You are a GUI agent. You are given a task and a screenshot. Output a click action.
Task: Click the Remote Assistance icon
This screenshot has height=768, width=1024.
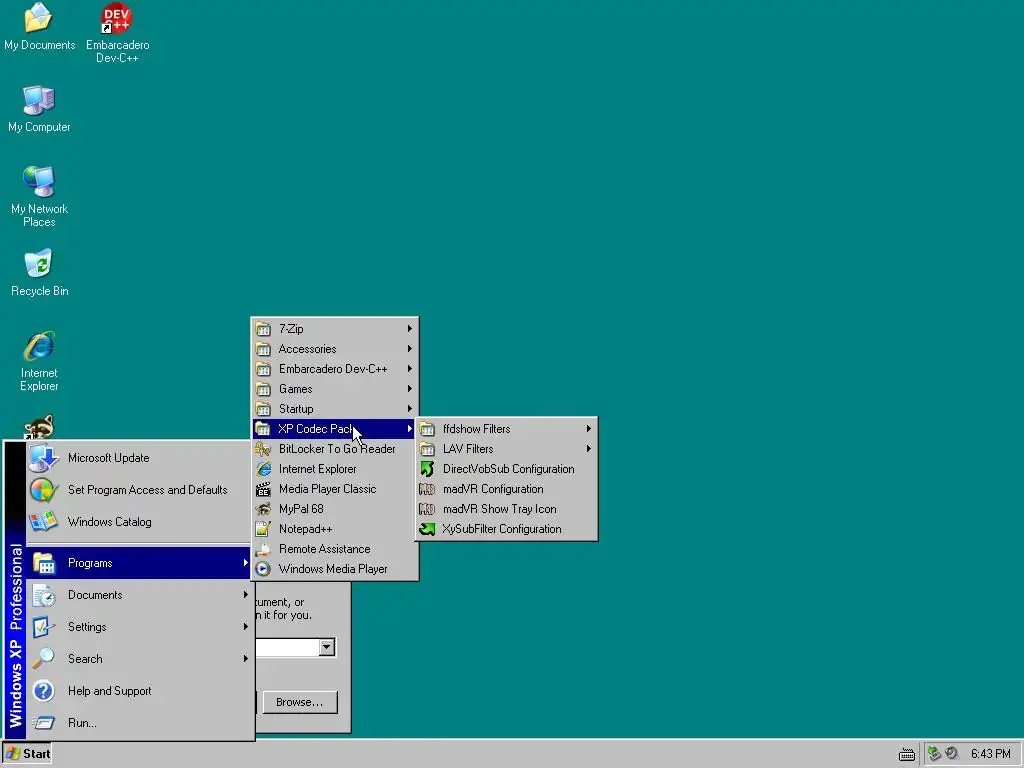[263, 549]
